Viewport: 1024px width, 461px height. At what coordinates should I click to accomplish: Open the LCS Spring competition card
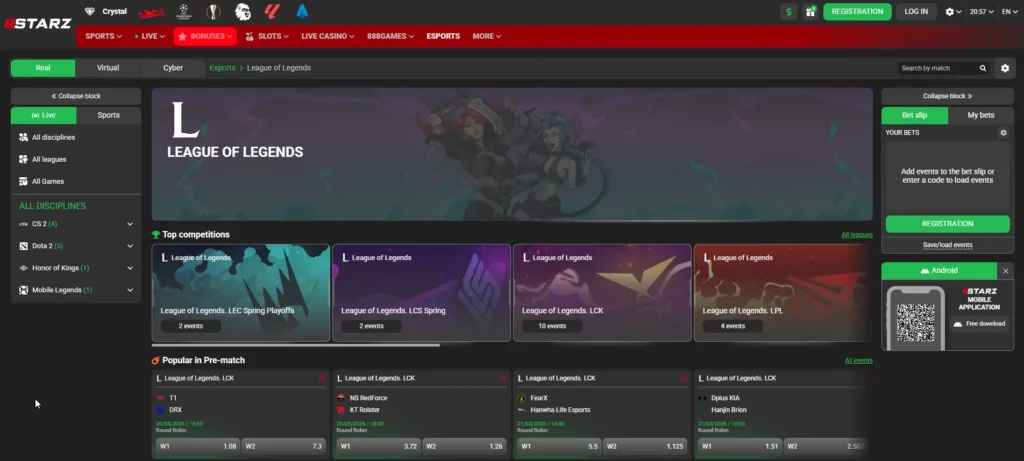(421, 293)
